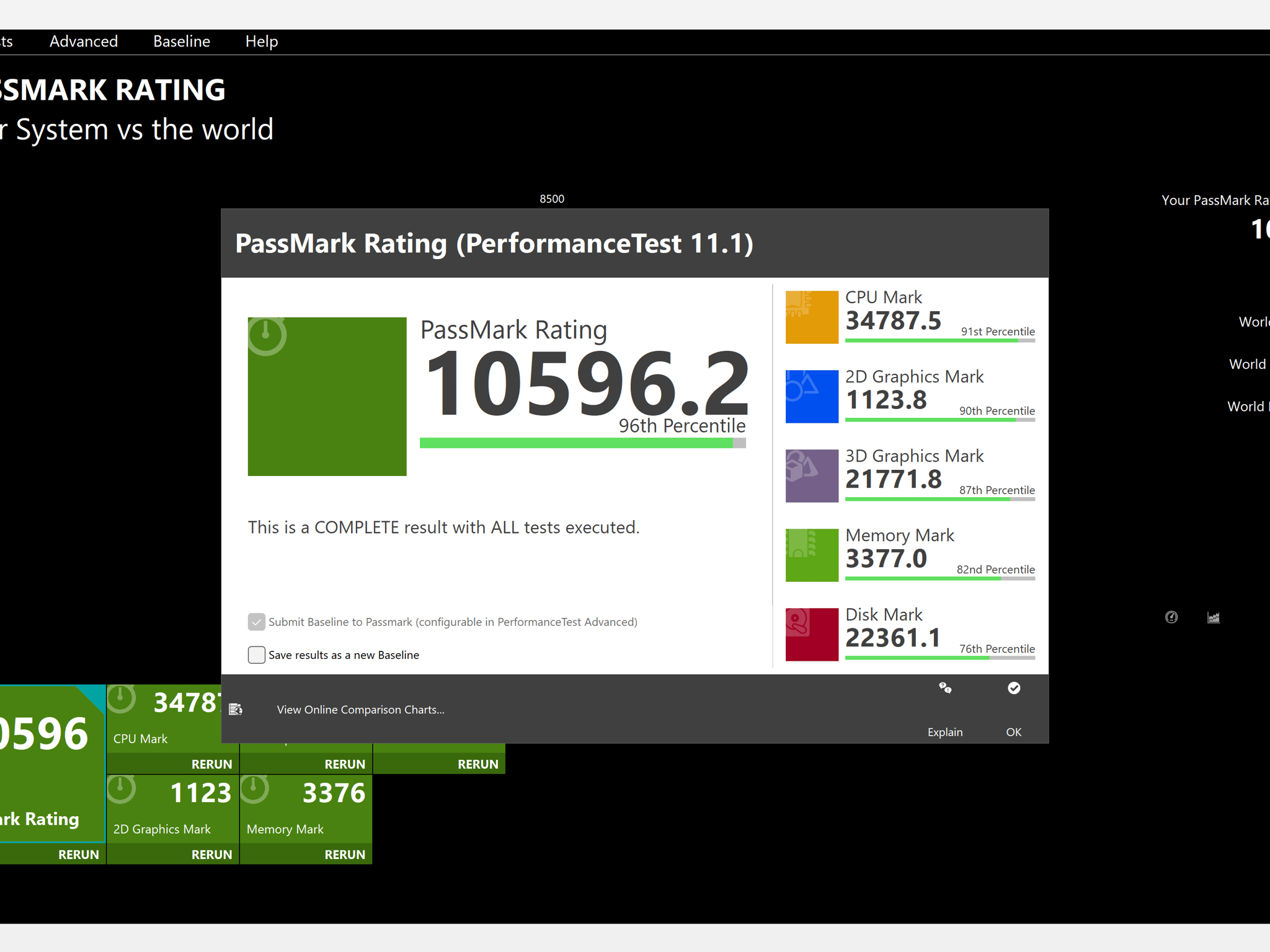Click the red Disk Mark icon
Screen dimensions: 1270x952
[812, 634]
